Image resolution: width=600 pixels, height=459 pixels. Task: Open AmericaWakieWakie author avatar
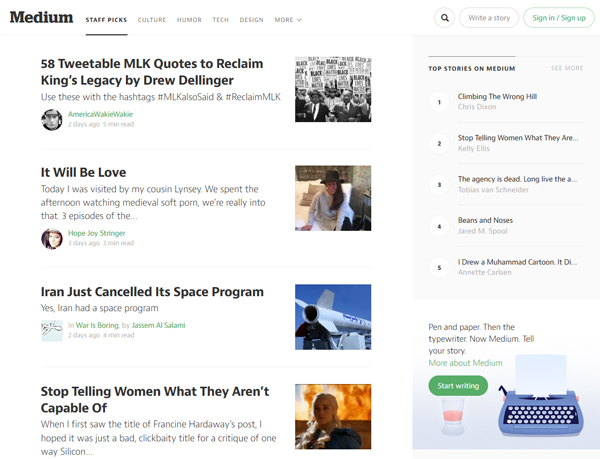[x=52, y=119]
